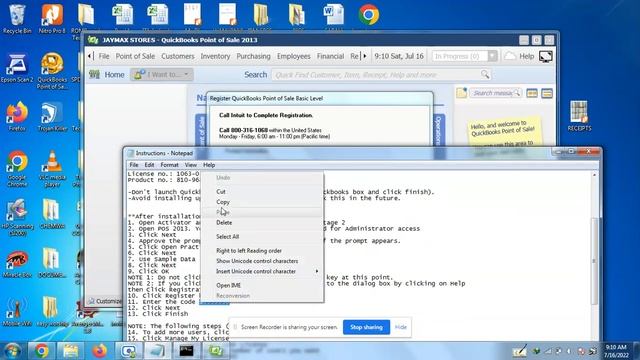This screenshot has width=640, height=360.
Task: Click the Stop sharing button
Action: tap(366, 327)
